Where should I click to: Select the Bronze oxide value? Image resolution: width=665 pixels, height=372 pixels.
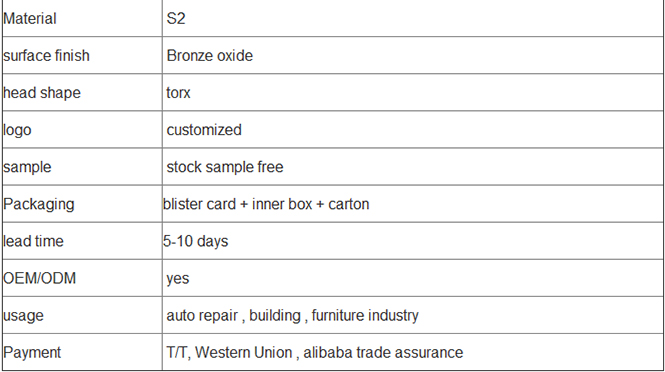point(210,56)
